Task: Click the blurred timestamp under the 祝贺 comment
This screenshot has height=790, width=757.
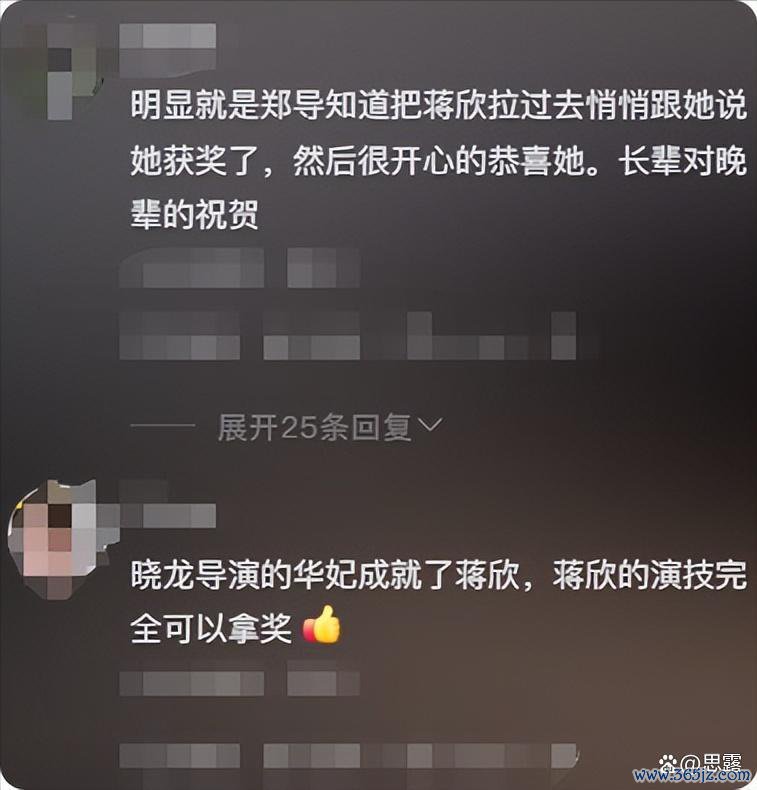Action: click(192, 268)
